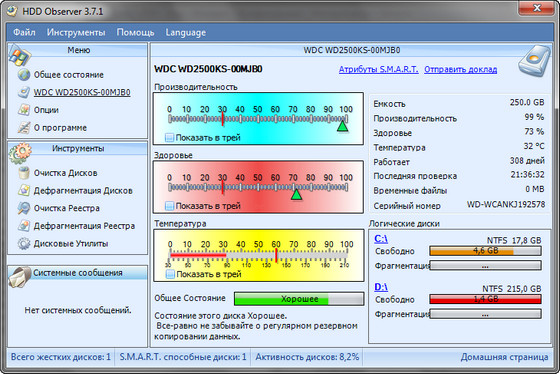This screenshot has height=374, width=560.
Task: Open the Файл menu
Action: pyautogui.click(x=24, y=33)
